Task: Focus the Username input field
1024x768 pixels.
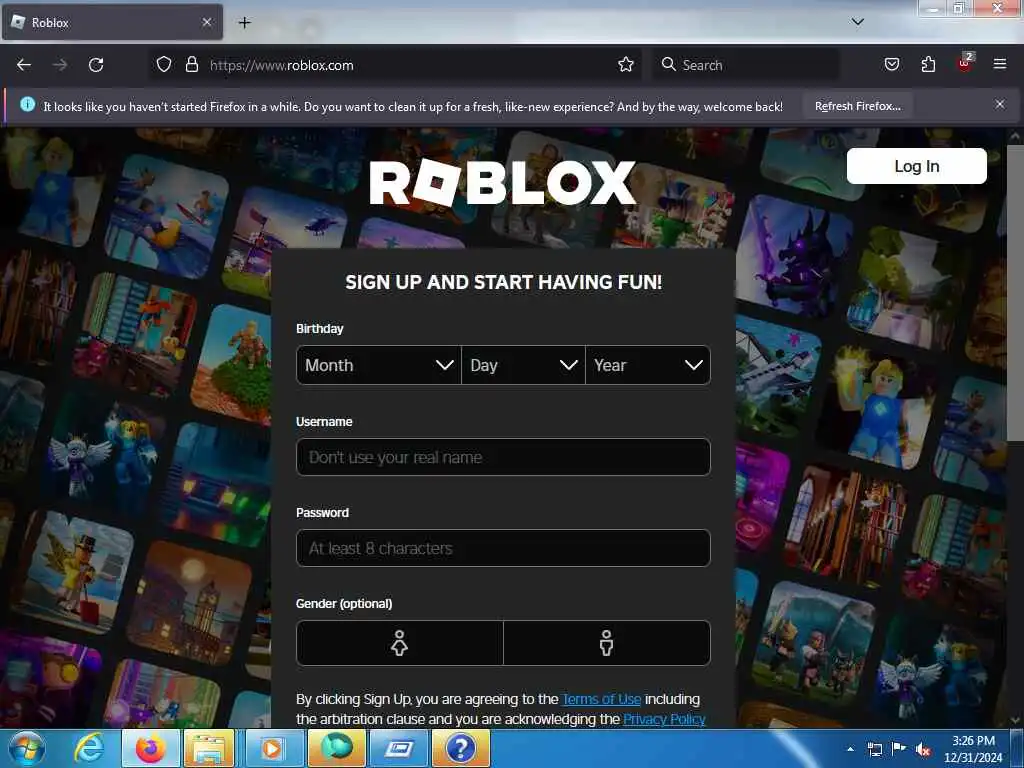Action: tap(503, 457)
